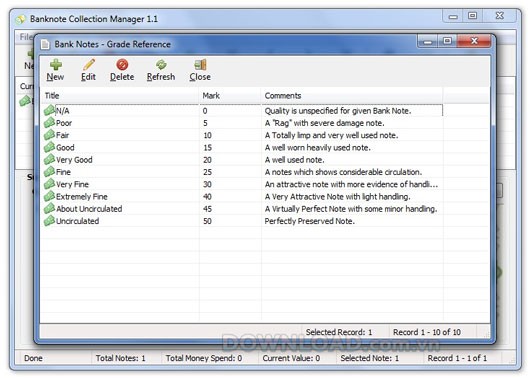Viewport: 530px width, 378px height.
Task: Select banknote icon in Good row
Action: (49, 147)
